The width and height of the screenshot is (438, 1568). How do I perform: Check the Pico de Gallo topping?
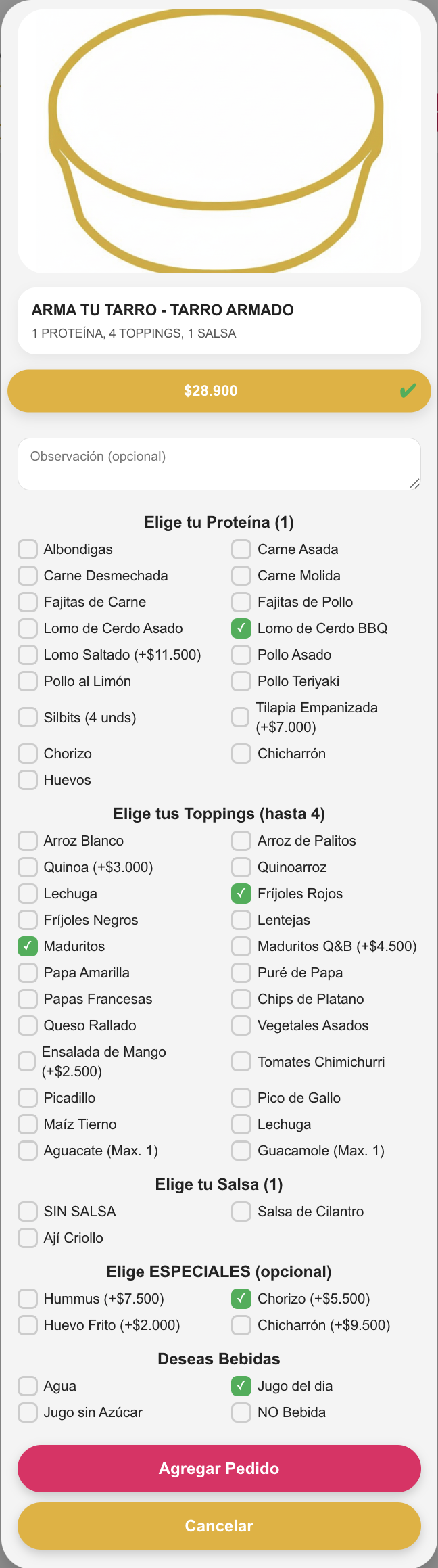pyautogui.click(x=241, y=1097)
